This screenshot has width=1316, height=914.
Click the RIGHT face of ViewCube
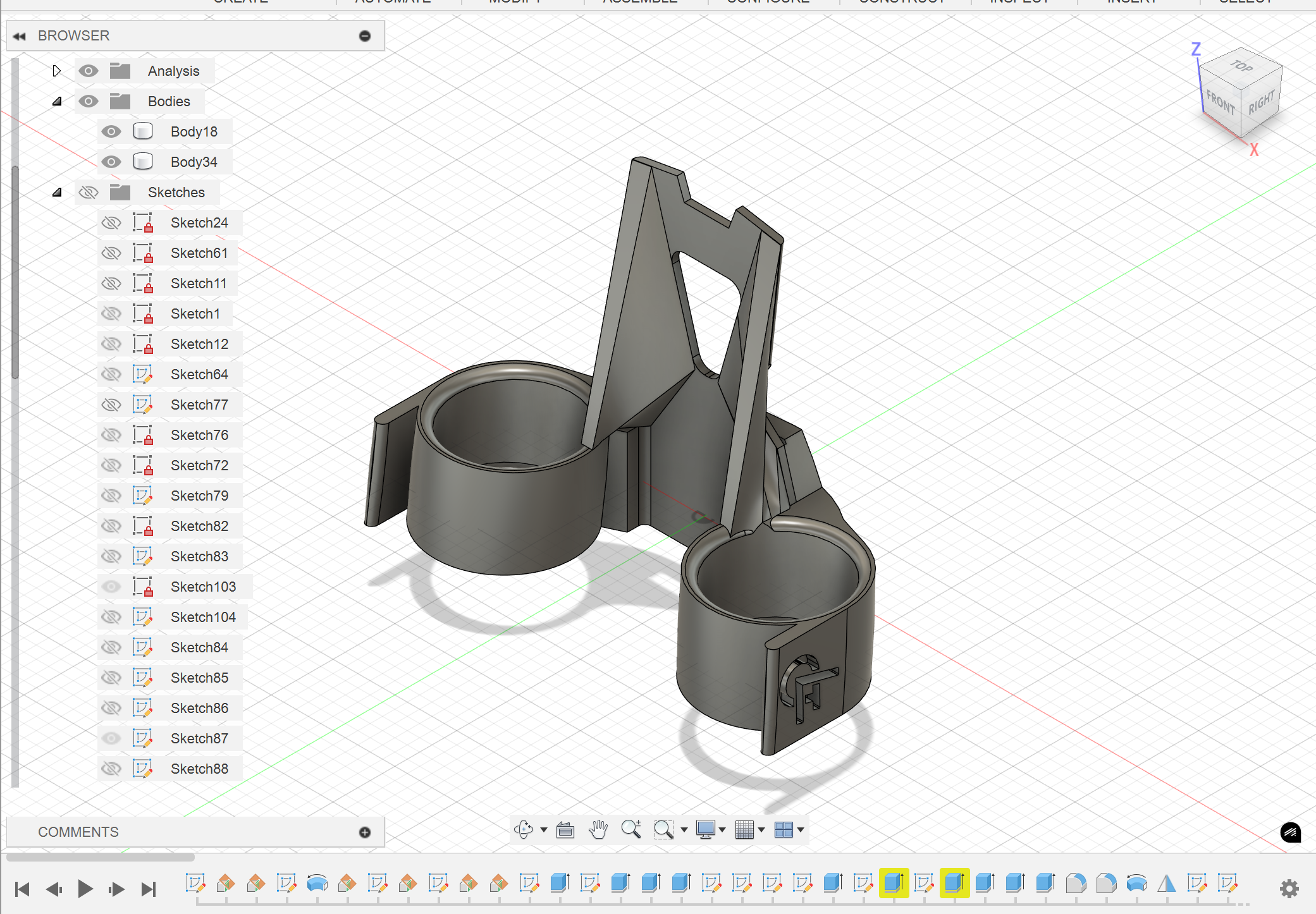(1262, 101)
